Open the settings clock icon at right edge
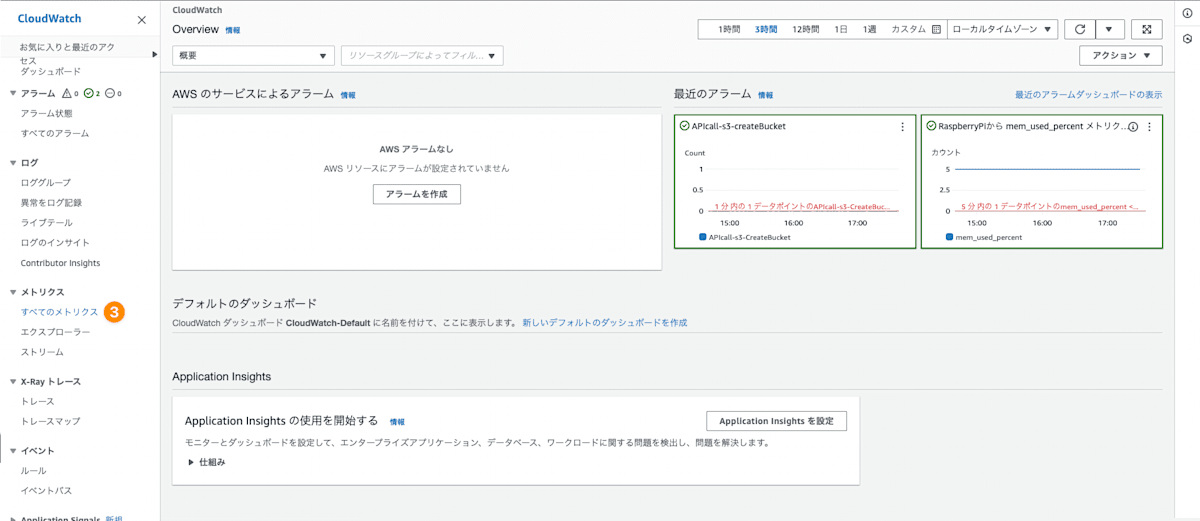 click(x=1187, y=39)
